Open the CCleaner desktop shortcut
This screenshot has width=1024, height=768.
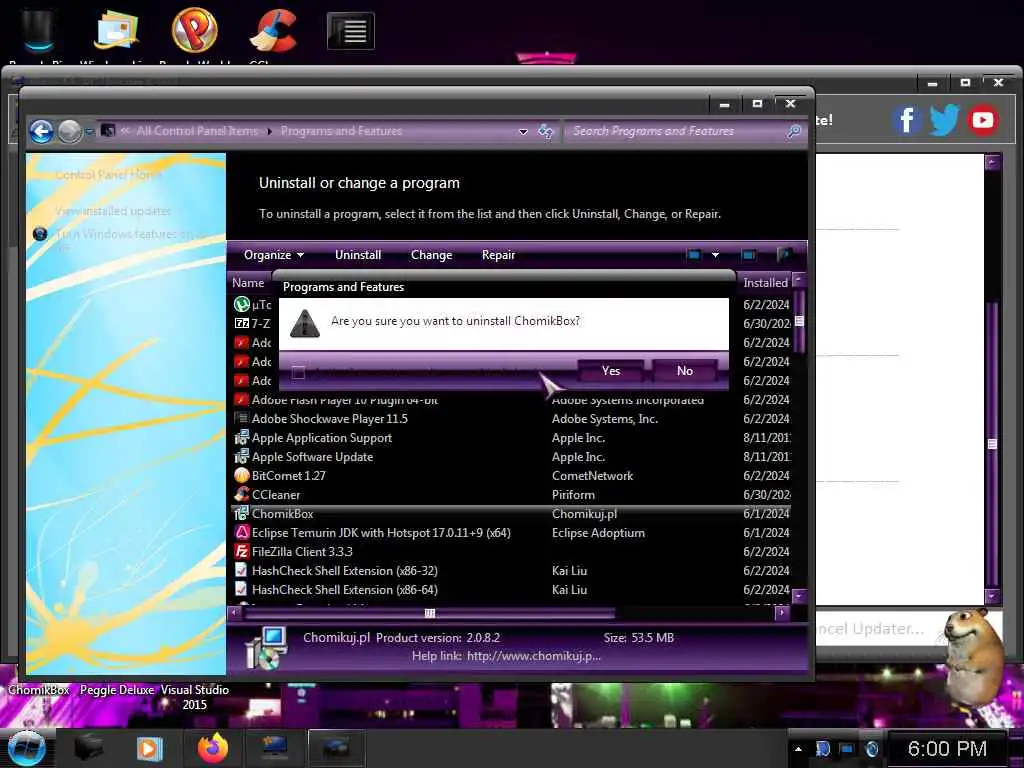[x=274, y=31]
